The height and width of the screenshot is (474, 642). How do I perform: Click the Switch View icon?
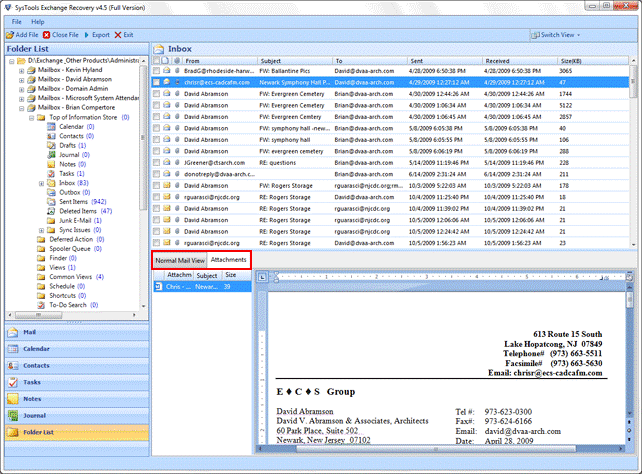click(535, 35)
